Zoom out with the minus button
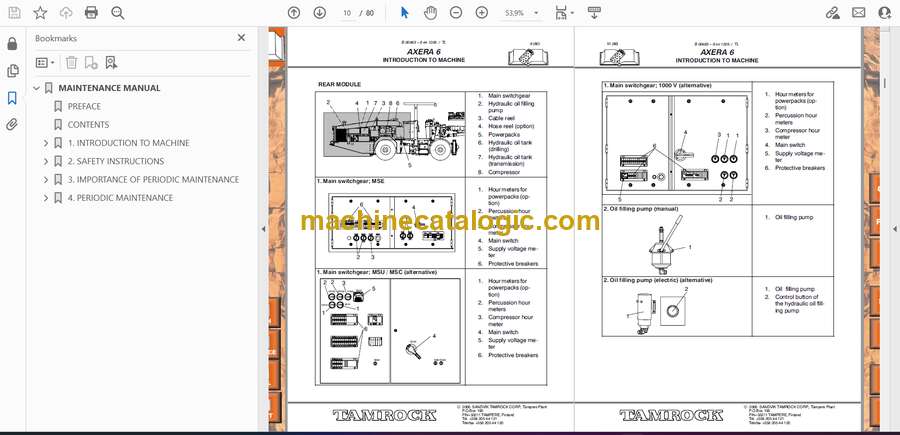This screenshot has height=435, width=900. click(x=456, y=13)
